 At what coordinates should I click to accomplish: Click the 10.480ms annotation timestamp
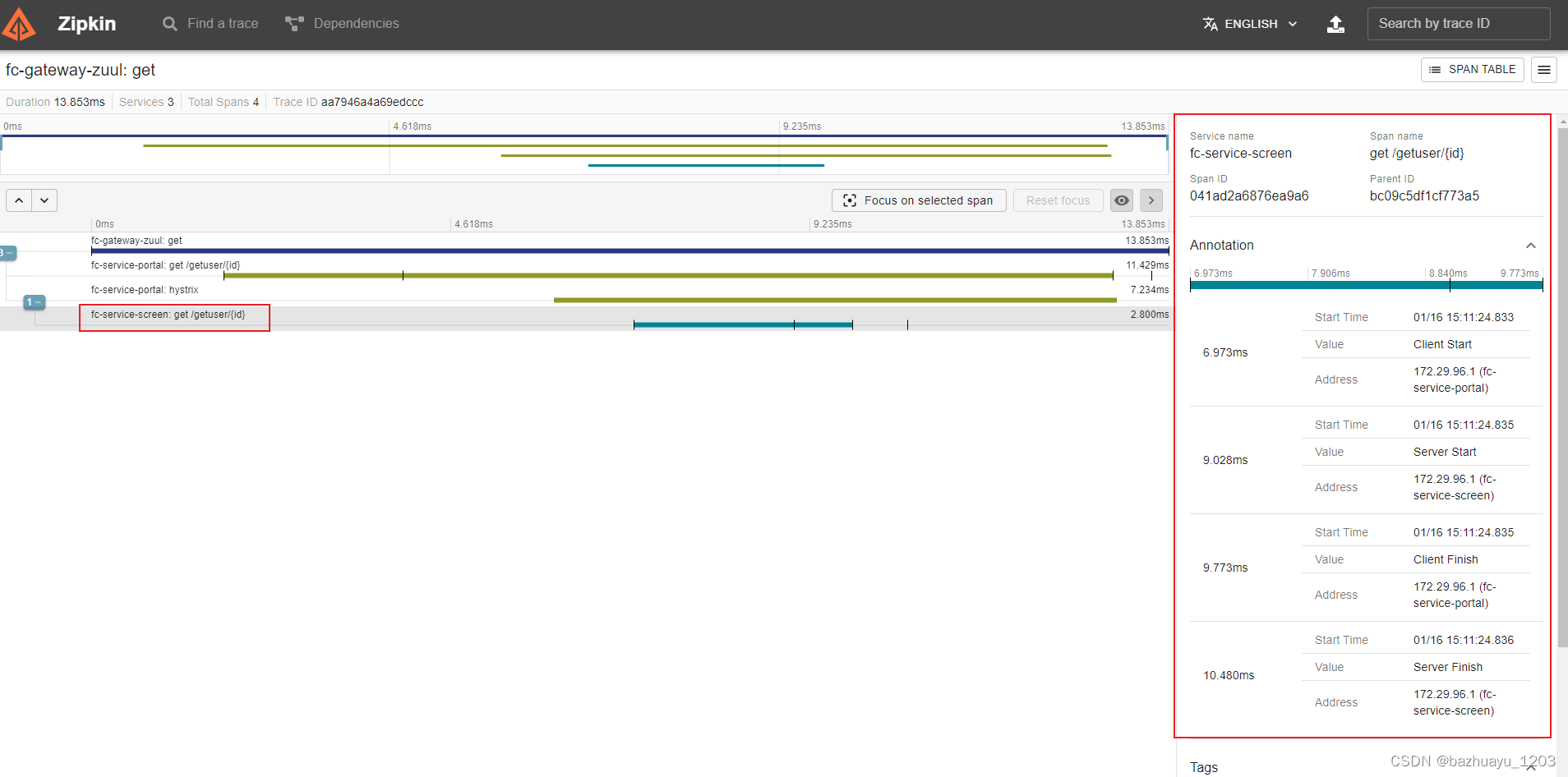pos(1229,675)
